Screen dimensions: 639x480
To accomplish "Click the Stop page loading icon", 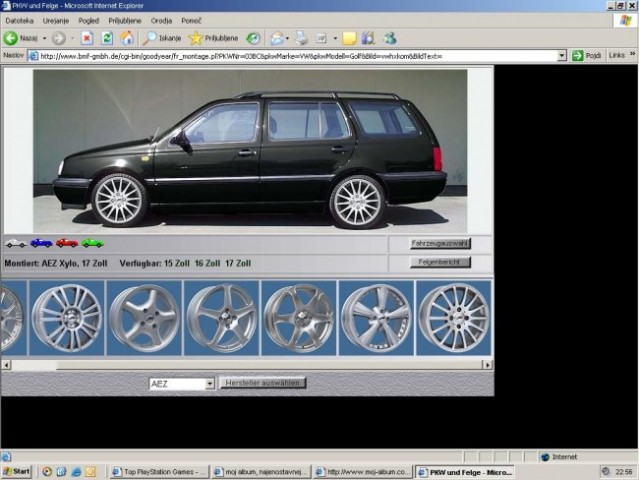I will pos(87,38).
